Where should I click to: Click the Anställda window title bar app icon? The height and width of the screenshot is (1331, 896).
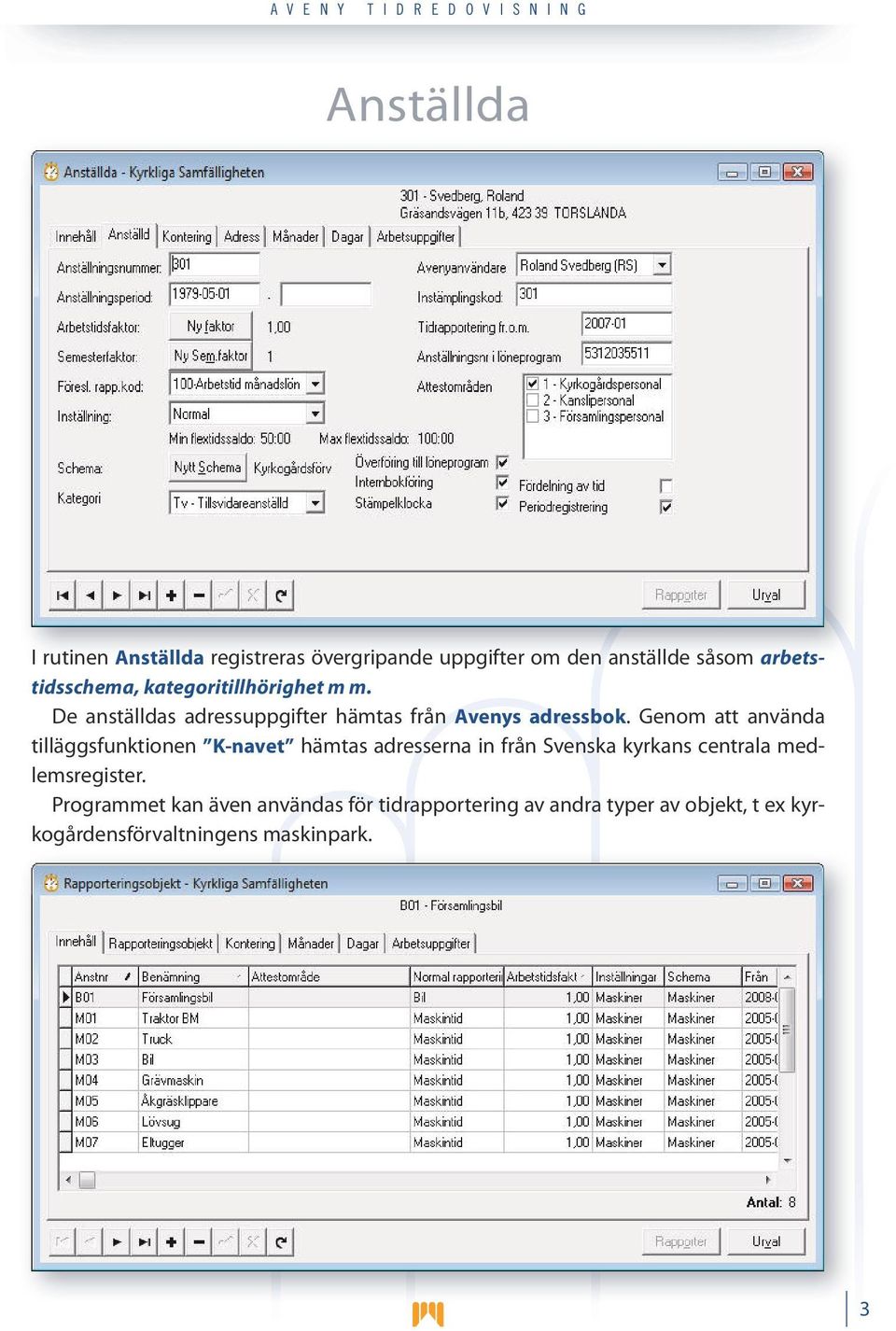(51, 172)
